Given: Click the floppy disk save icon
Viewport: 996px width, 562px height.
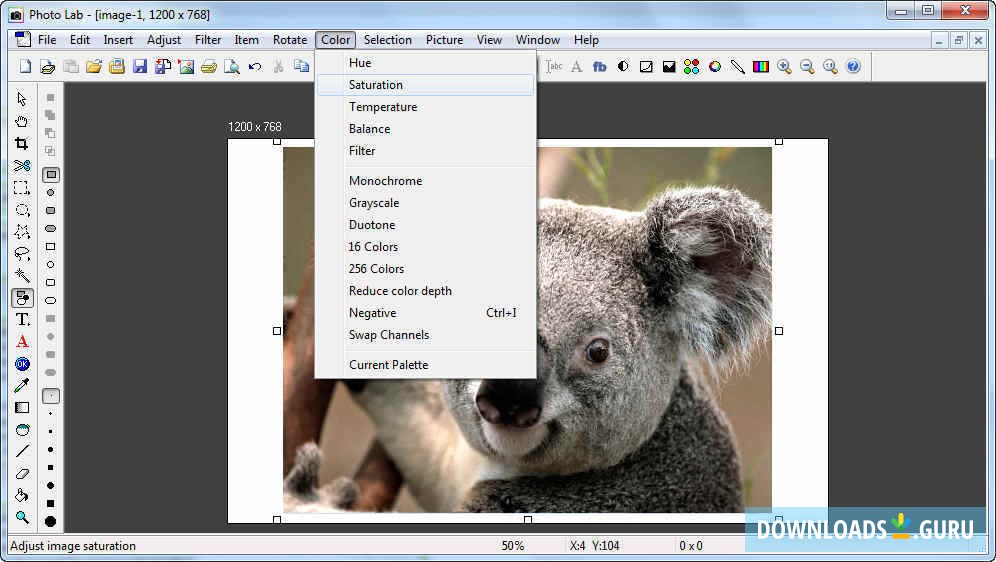Looking at the screenshot, I should point(140,66).
